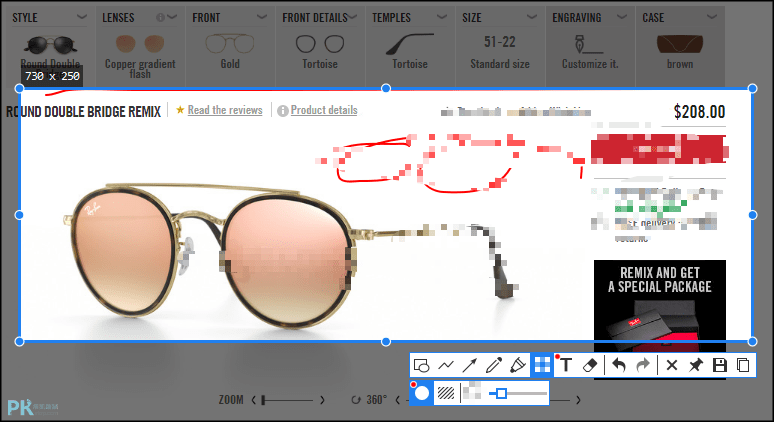Click the info icon beside Product details
The image size is (774, 422).
coord(283,111)
